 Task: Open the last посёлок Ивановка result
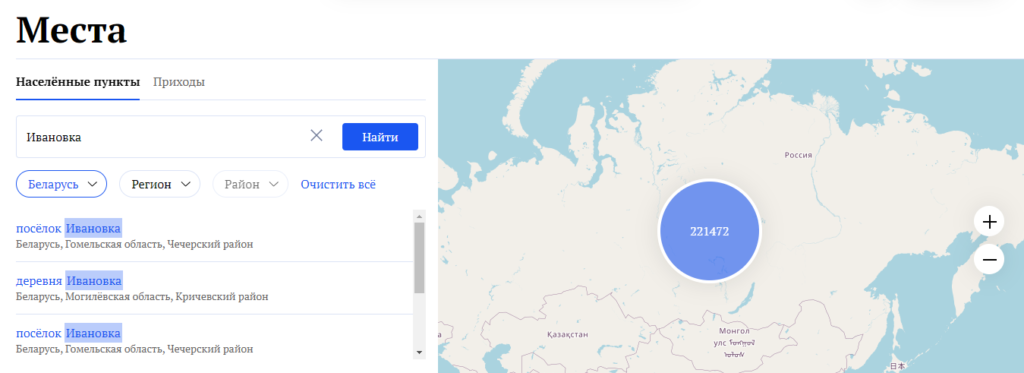tap(69, 333)
